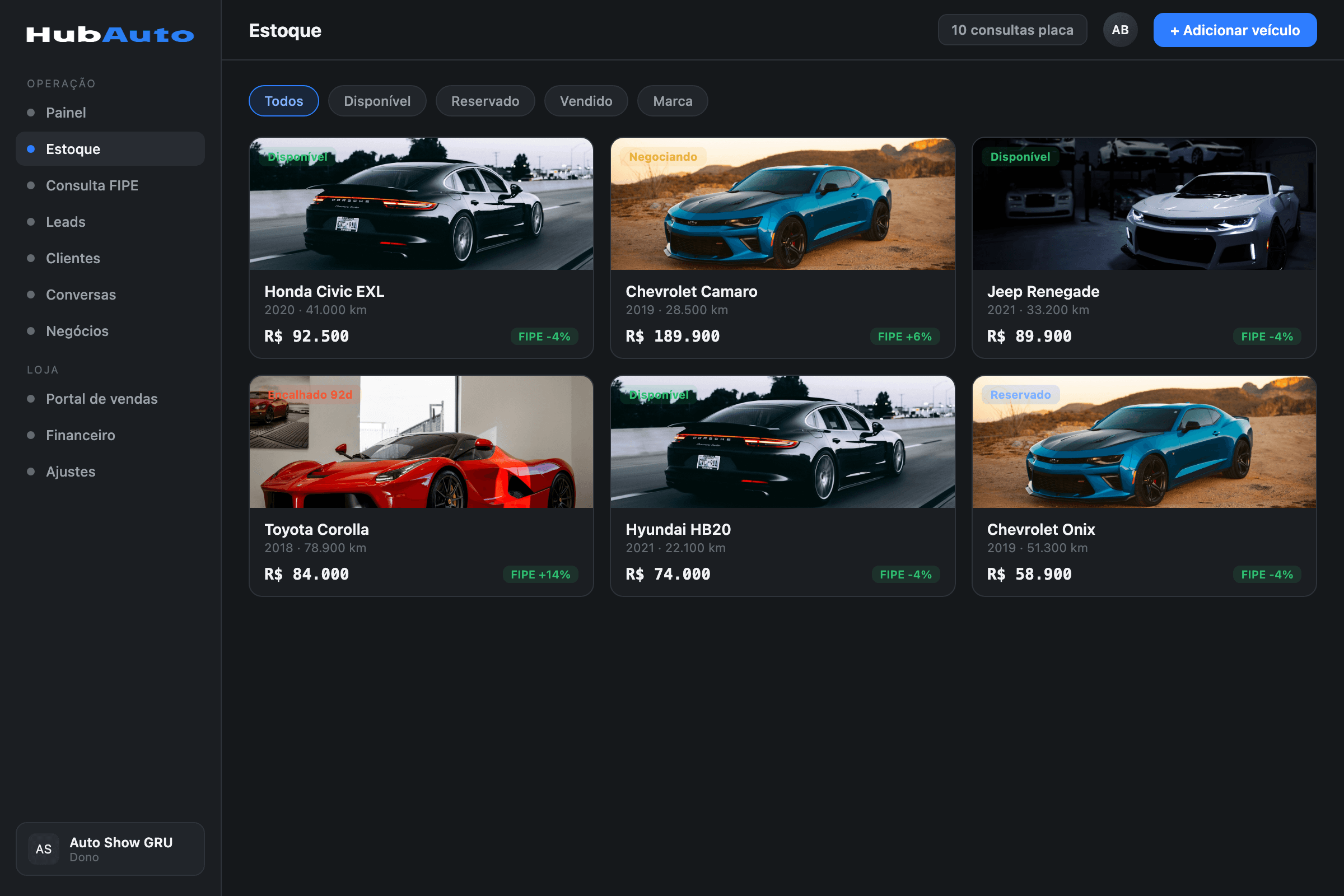Open the Financeiro section
Screen dimensions: 1344x896
point(110,436)
